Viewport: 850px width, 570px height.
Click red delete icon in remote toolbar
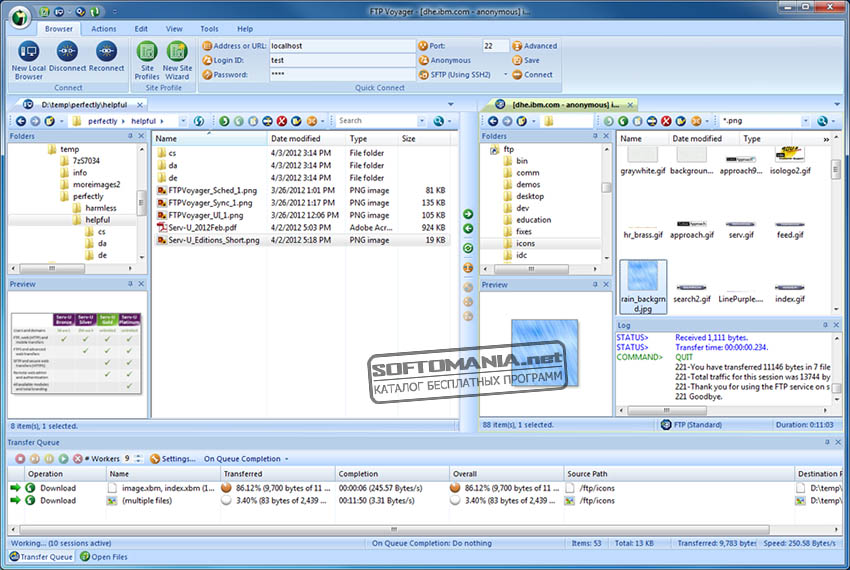[666, 121]
